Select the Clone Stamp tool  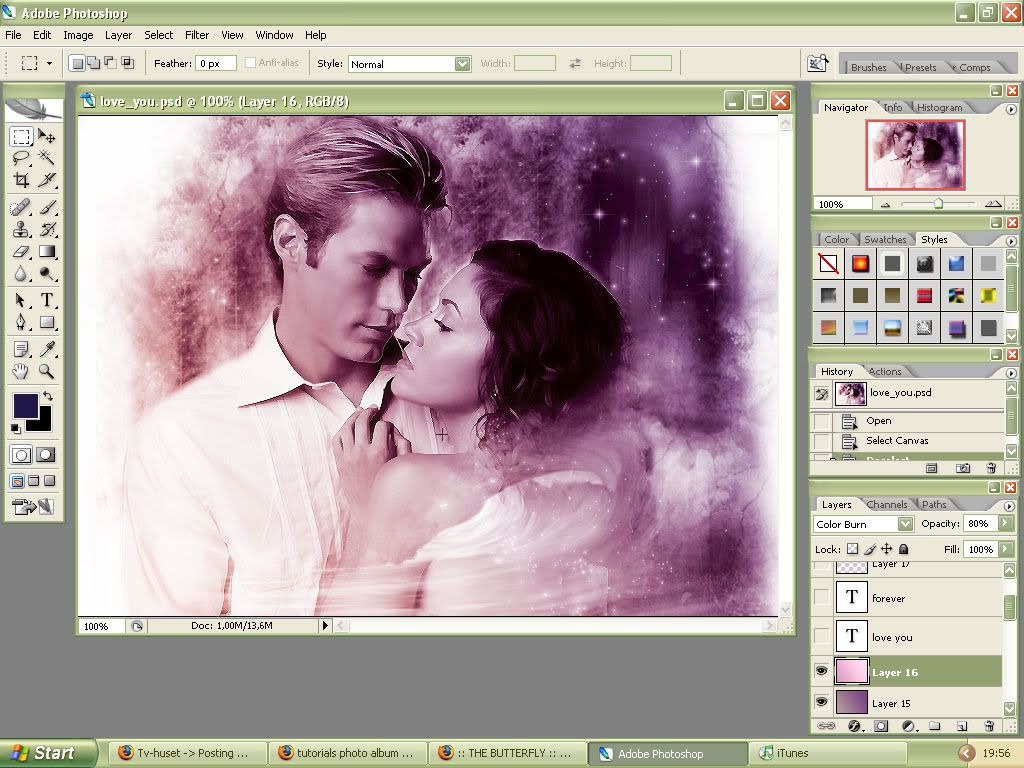click(x=21, y=229)
